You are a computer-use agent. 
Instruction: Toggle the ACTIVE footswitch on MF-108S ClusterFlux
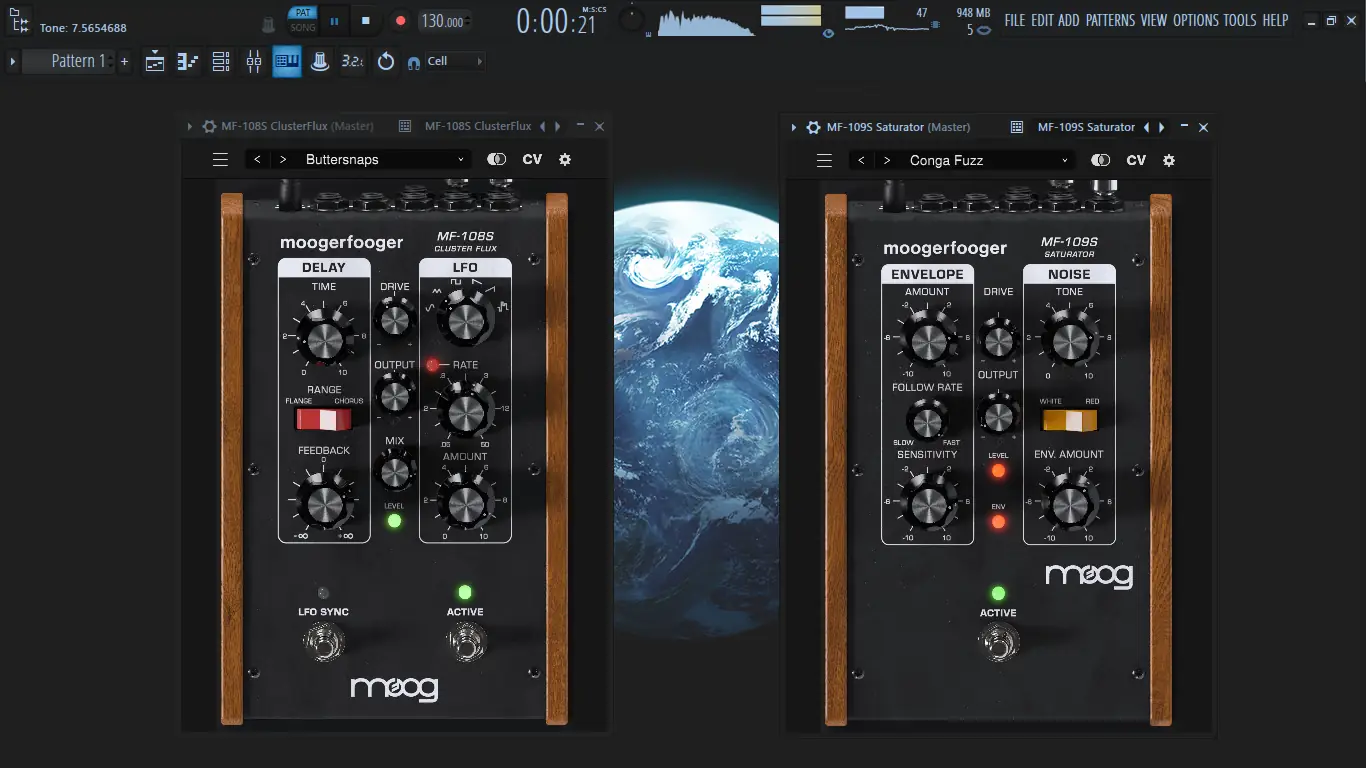465,641
